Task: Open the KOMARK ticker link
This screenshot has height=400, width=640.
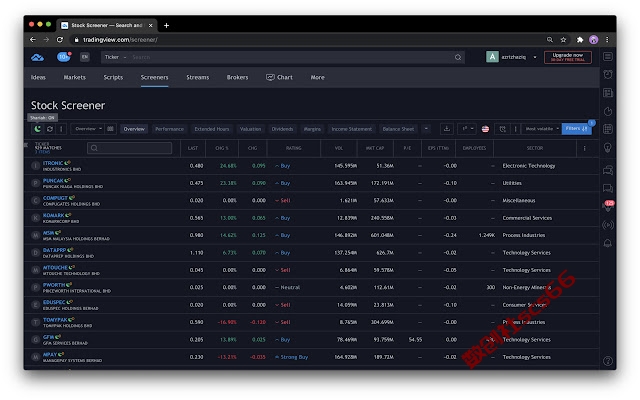Action: (53, 215)
